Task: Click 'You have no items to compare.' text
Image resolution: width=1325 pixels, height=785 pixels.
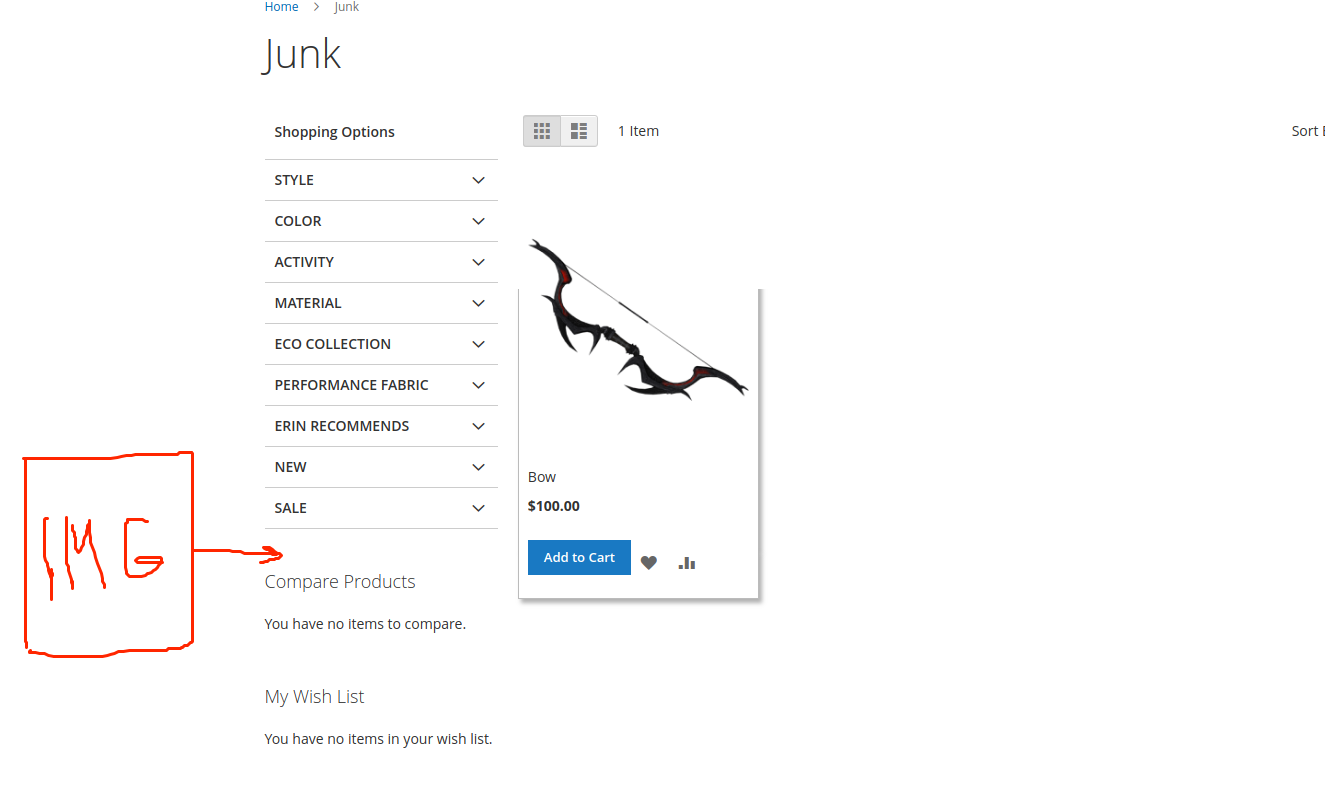Action: pos(365,624)
